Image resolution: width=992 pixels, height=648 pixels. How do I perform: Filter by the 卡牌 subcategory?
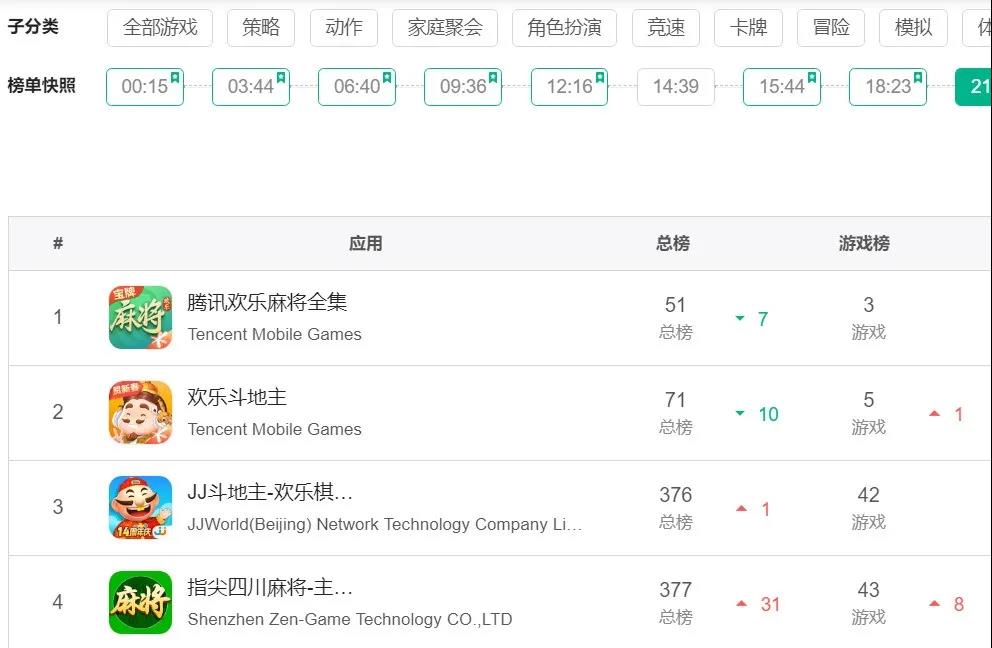(x=748, y=28)
